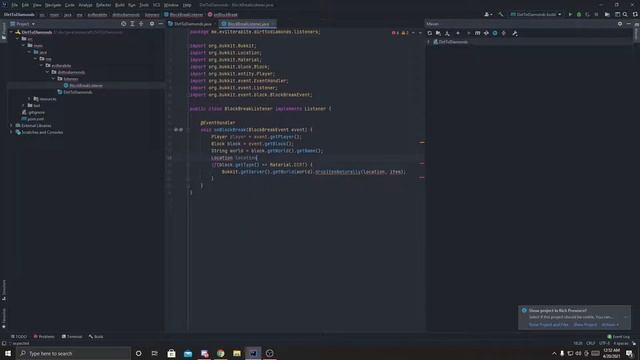Click the errors and warnings indicator in editor
The height and width of the screenshot is (360, 640).
pos(401,33)
